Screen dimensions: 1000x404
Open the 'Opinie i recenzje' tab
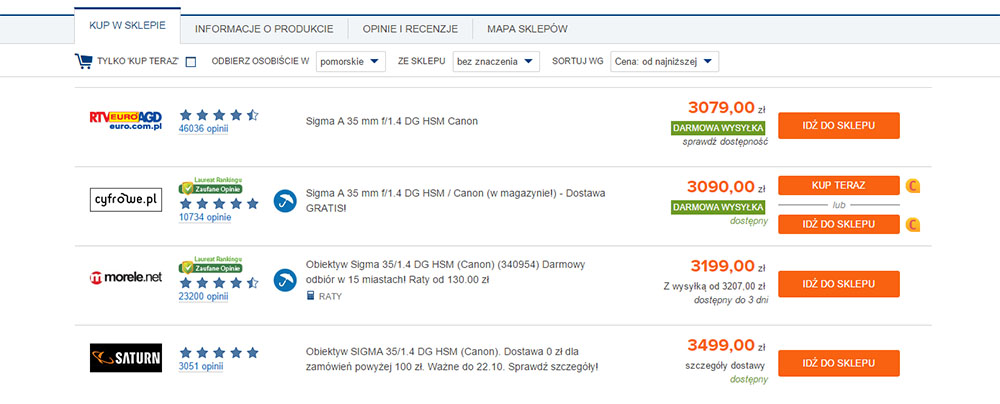pyautogui.click(x=410, y=29)
